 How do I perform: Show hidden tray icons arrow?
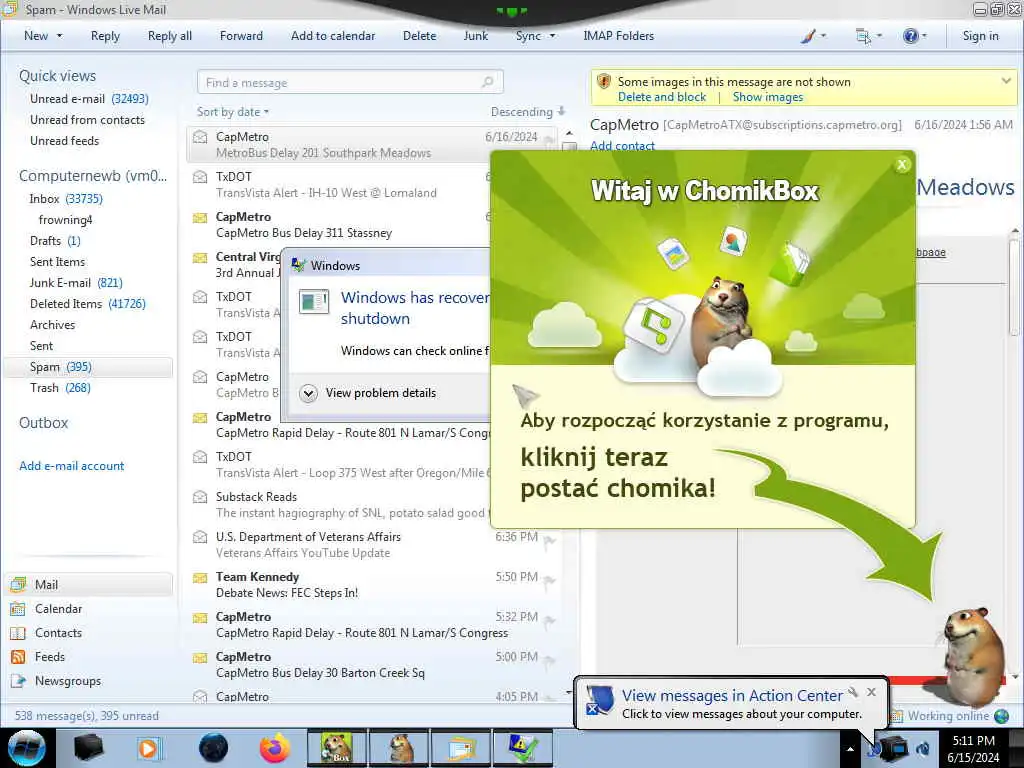pos(850,749)
